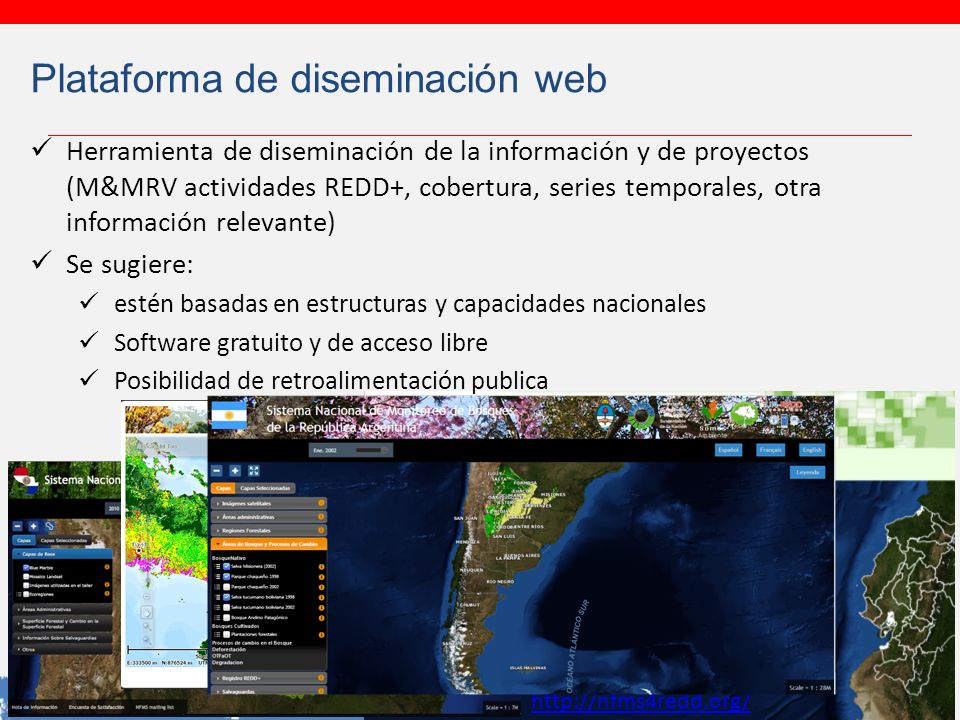Expand the Imágenes satelitales group
Viewport: 960px width, 720px height.
(x=269, y=503)
